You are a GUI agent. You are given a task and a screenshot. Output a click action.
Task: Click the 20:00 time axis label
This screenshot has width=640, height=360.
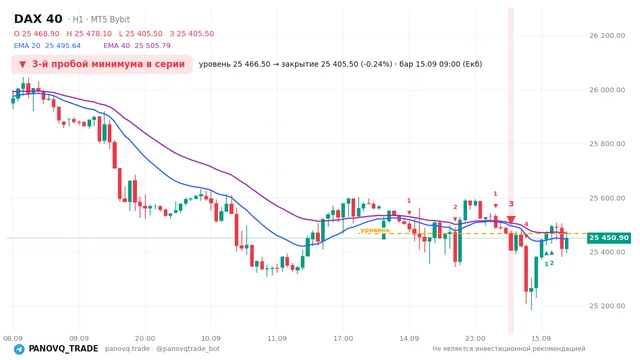[145, 338]
